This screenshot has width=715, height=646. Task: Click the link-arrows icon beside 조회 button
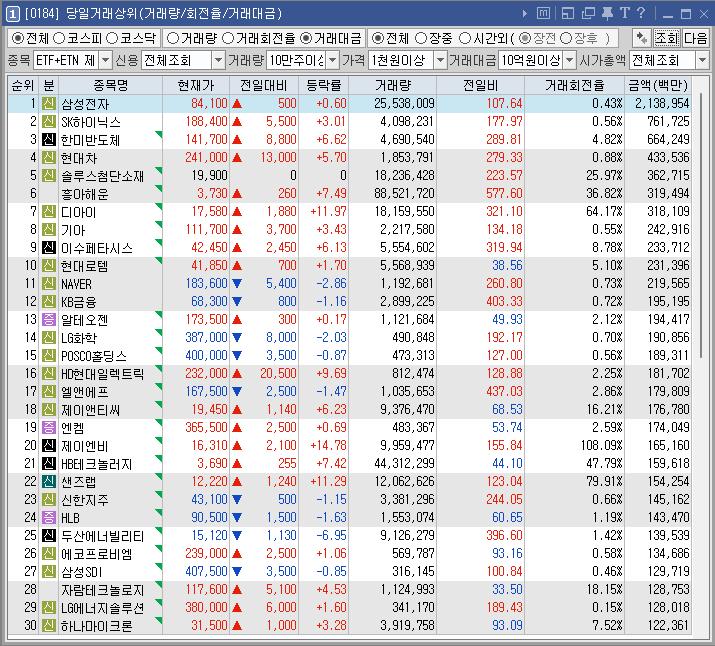(x=642, y=38)
